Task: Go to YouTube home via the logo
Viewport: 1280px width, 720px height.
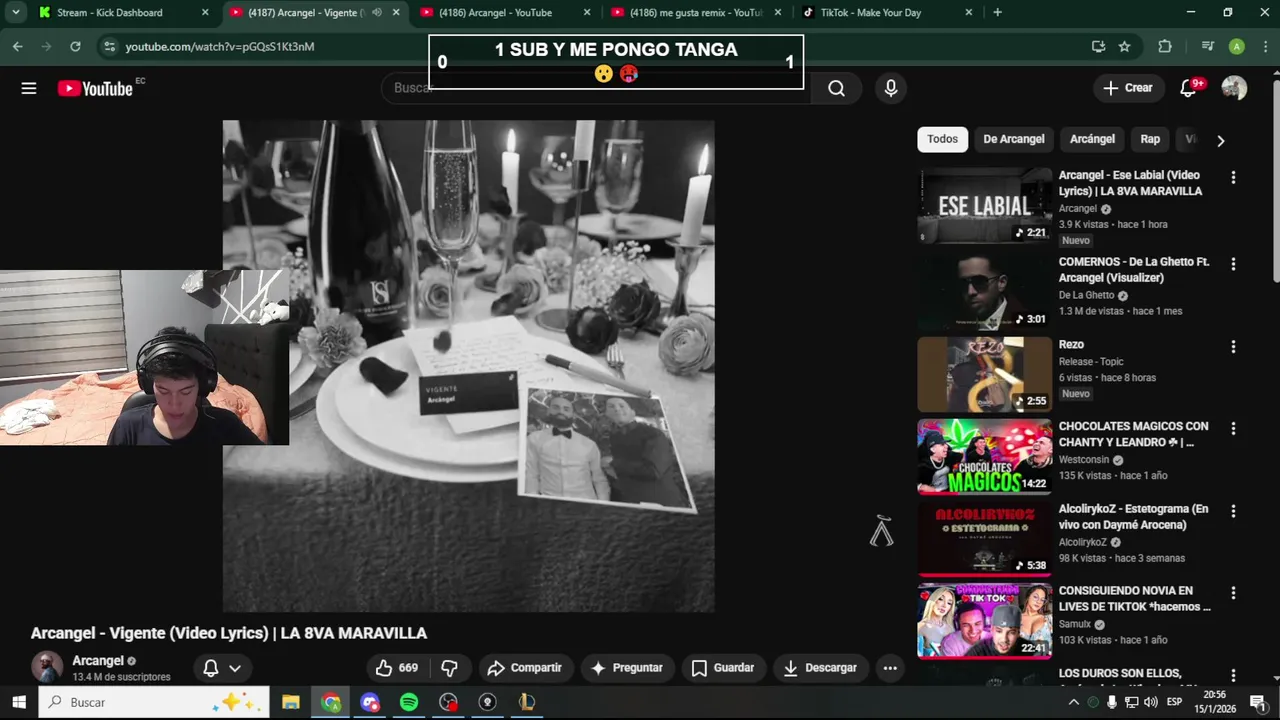Action: point(95,88)
